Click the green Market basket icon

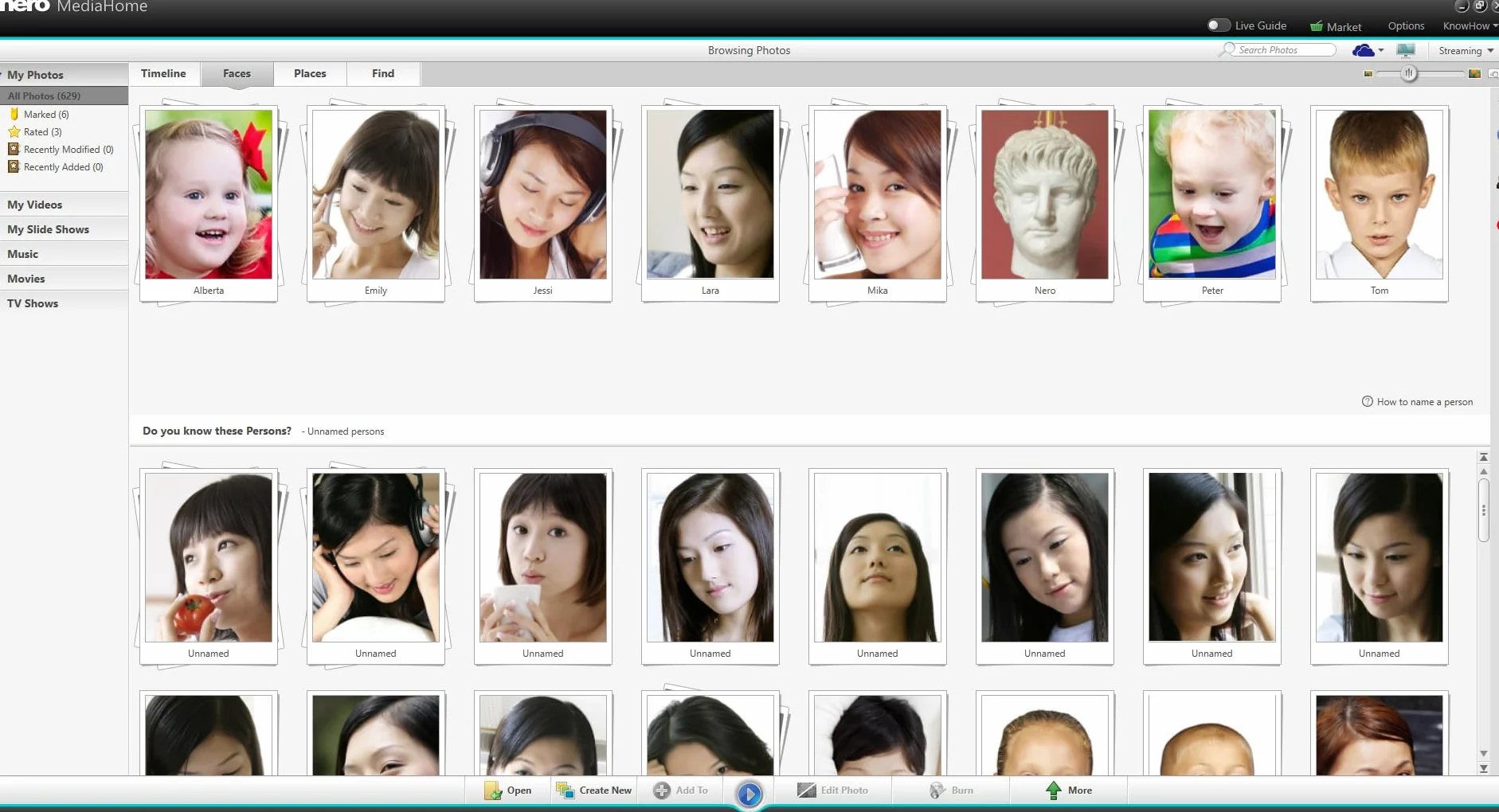[1316, 26]
